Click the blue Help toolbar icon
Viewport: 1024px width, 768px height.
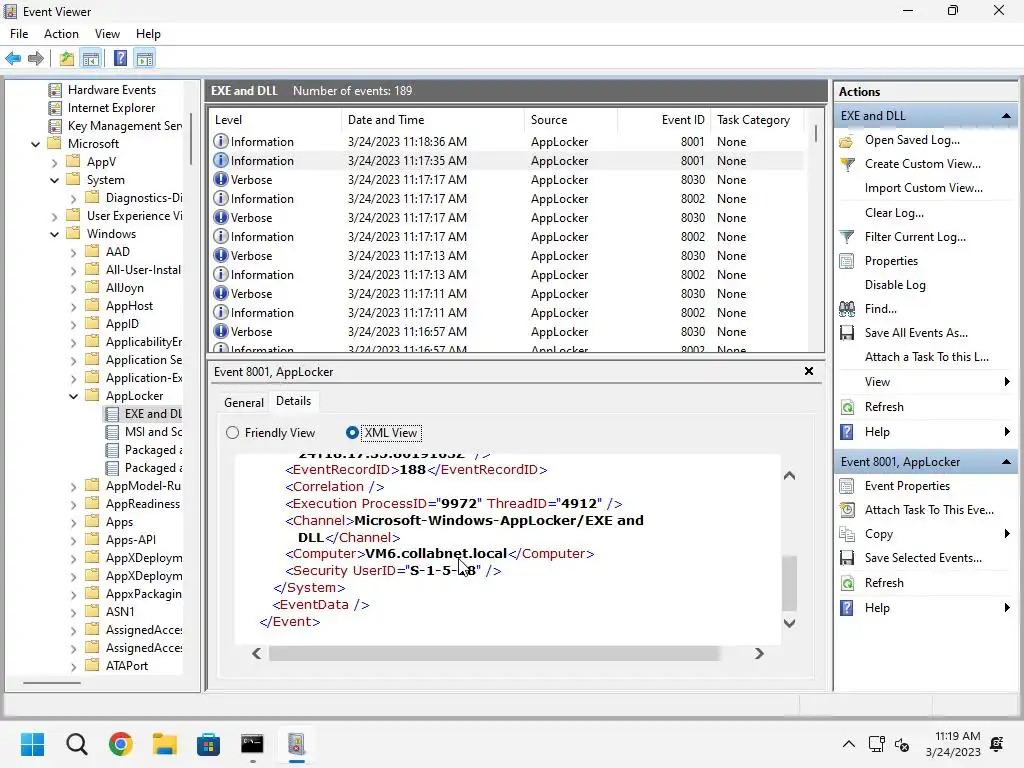coord(120,59)
